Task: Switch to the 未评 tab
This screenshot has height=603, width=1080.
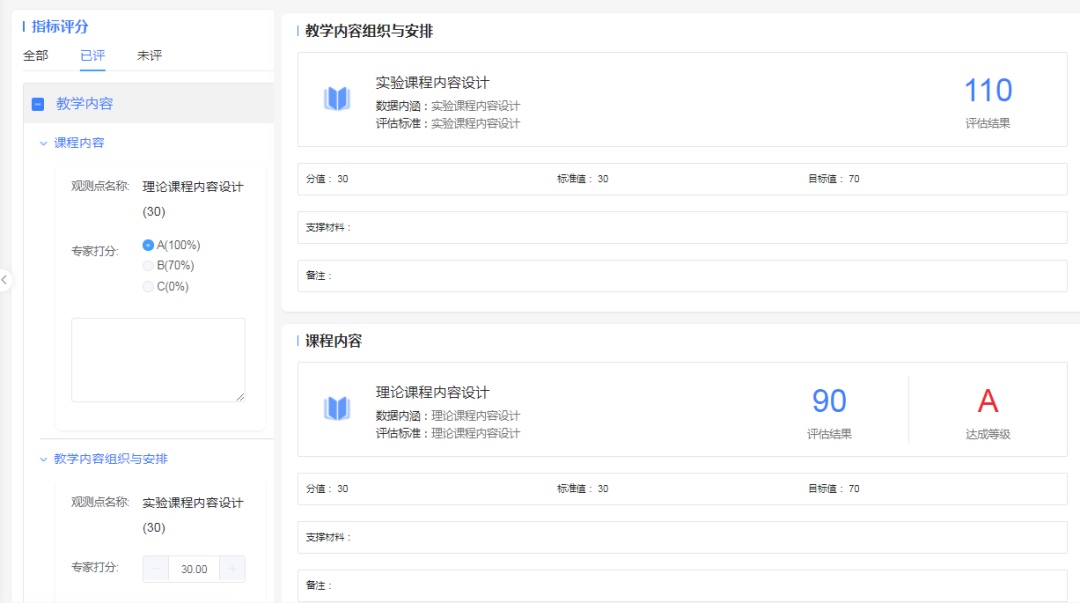Action: coord(149,56)
